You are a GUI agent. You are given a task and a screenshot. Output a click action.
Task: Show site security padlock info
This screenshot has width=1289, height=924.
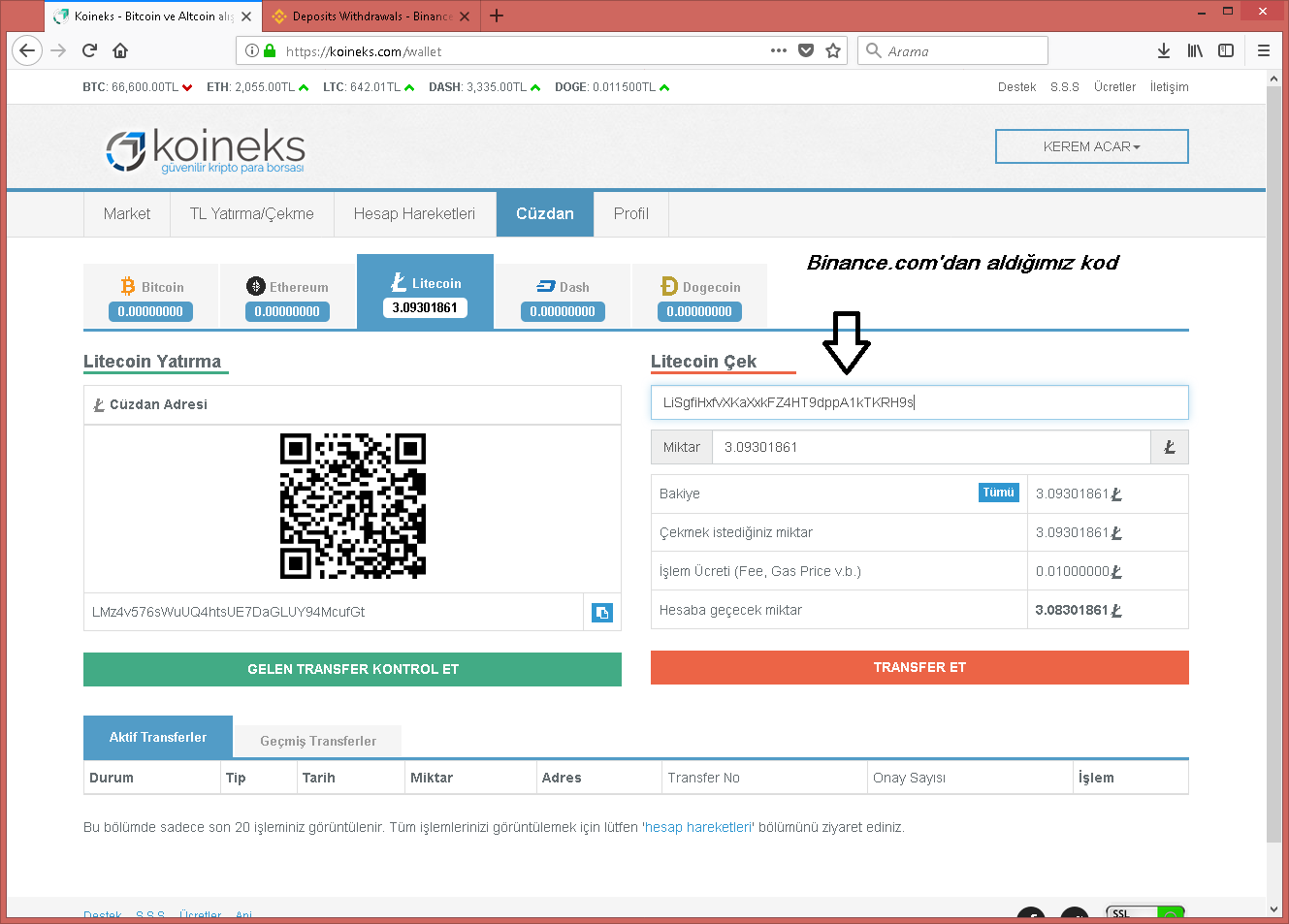(270, 51)
